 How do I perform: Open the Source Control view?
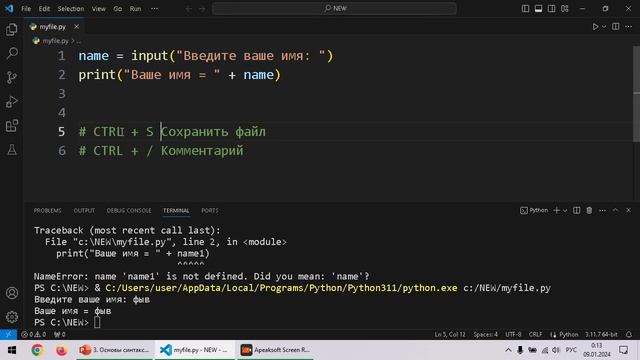[x=12, y=77]
